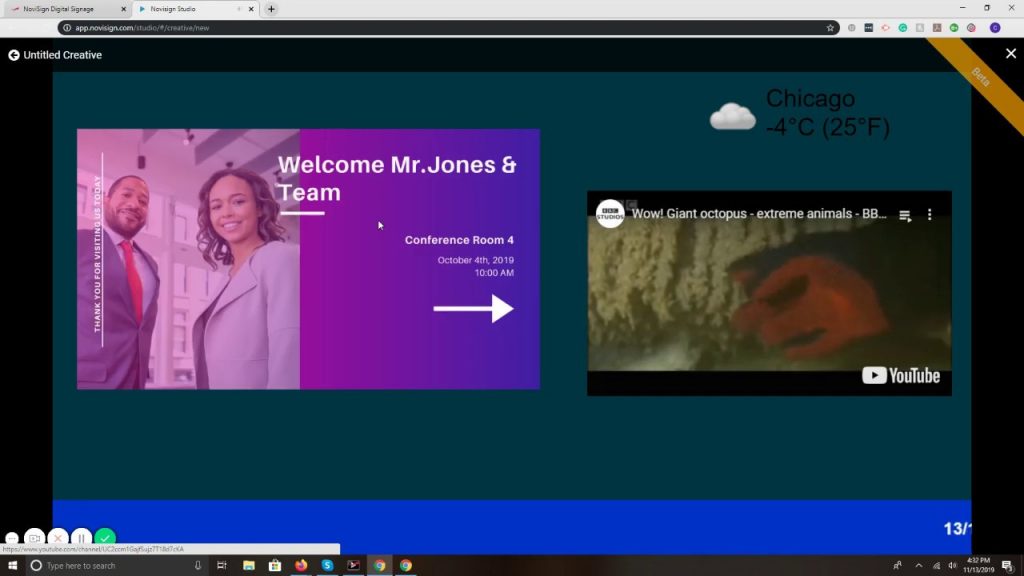Bookmark this page with the star icon
The height and width of the screenshot is (576, 1024).
pos(830,28)
